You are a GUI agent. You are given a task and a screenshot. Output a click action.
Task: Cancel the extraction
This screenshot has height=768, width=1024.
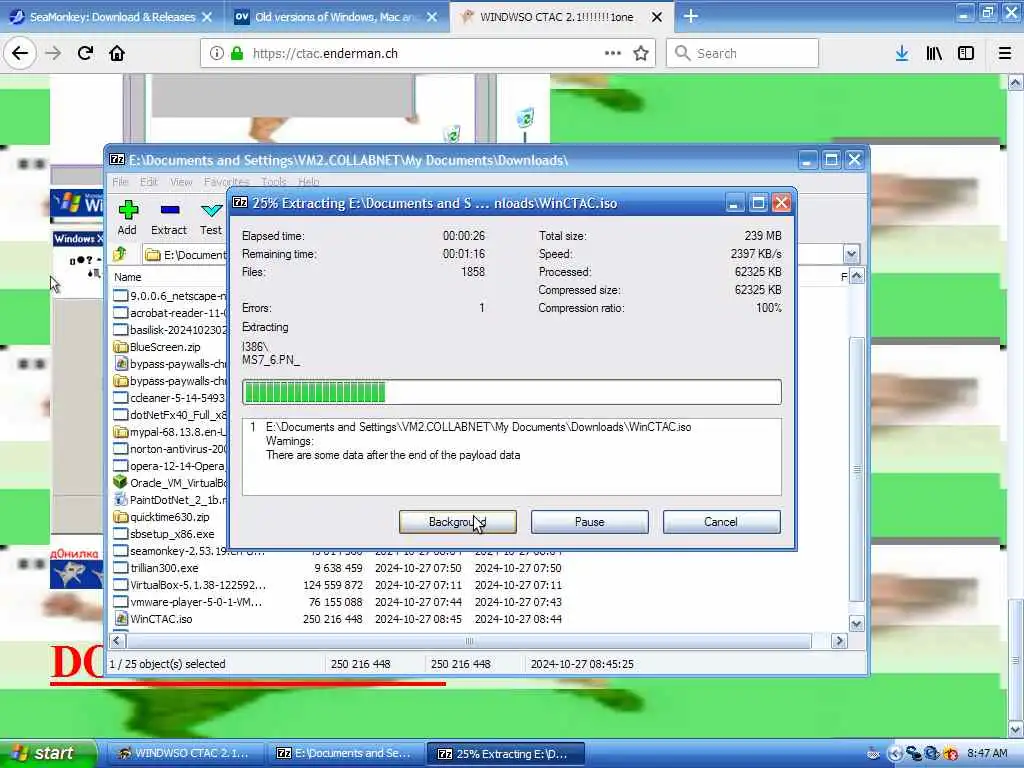(x=721, y=522)
